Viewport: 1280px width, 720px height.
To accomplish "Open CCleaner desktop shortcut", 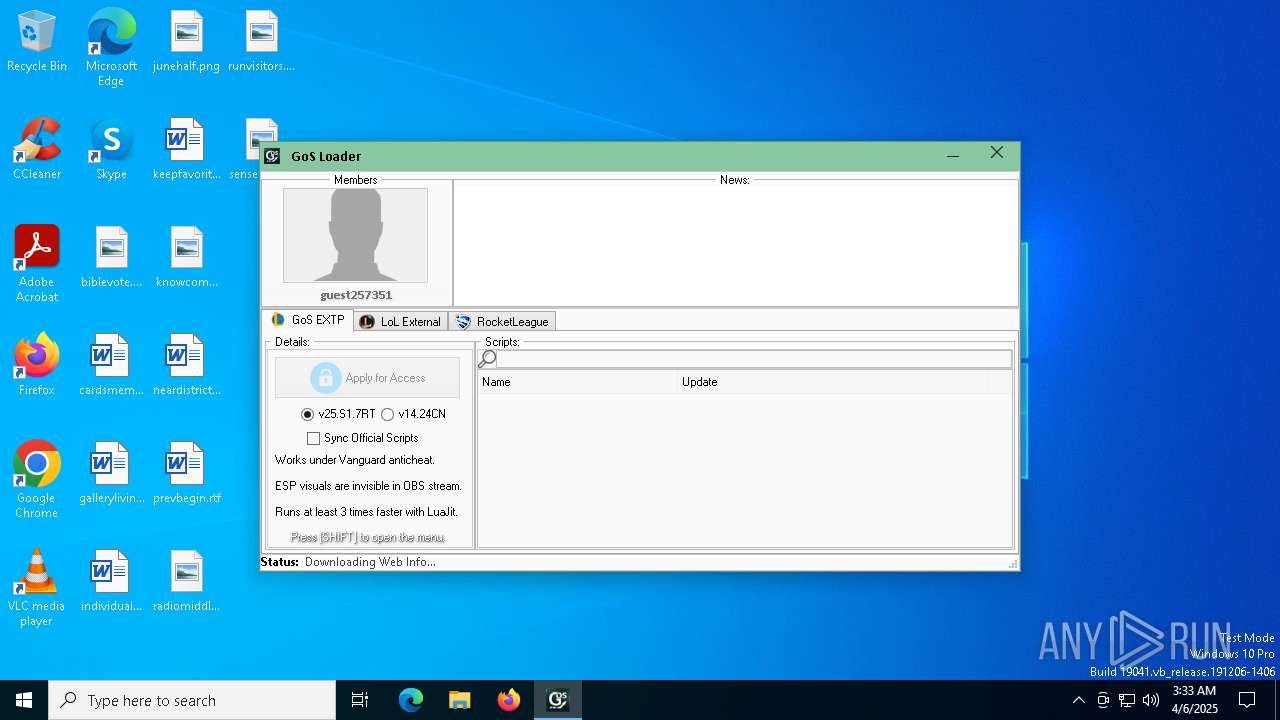I will click(x=37, y=150).
